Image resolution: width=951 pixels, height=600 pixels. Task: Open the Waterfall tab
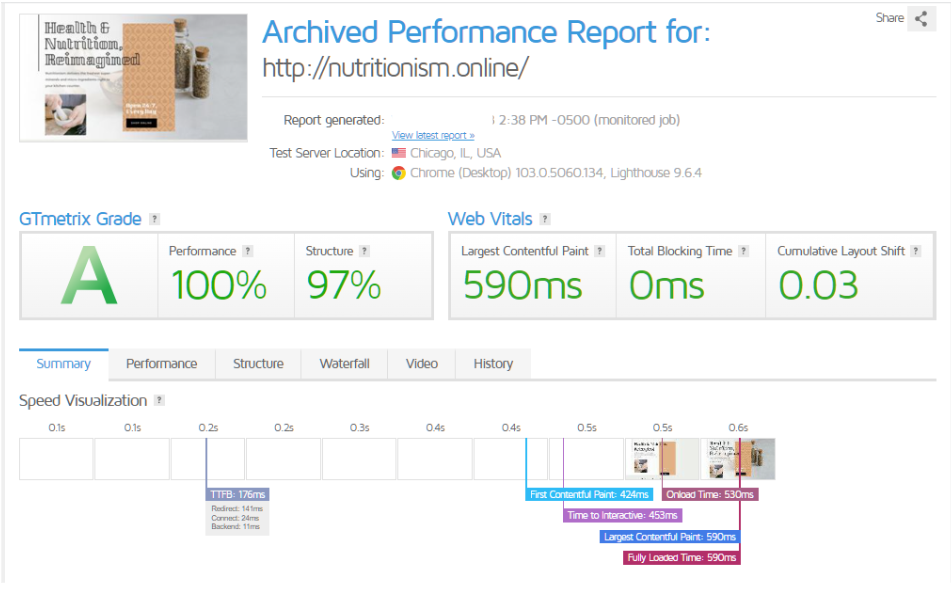[x=344, y=364]
